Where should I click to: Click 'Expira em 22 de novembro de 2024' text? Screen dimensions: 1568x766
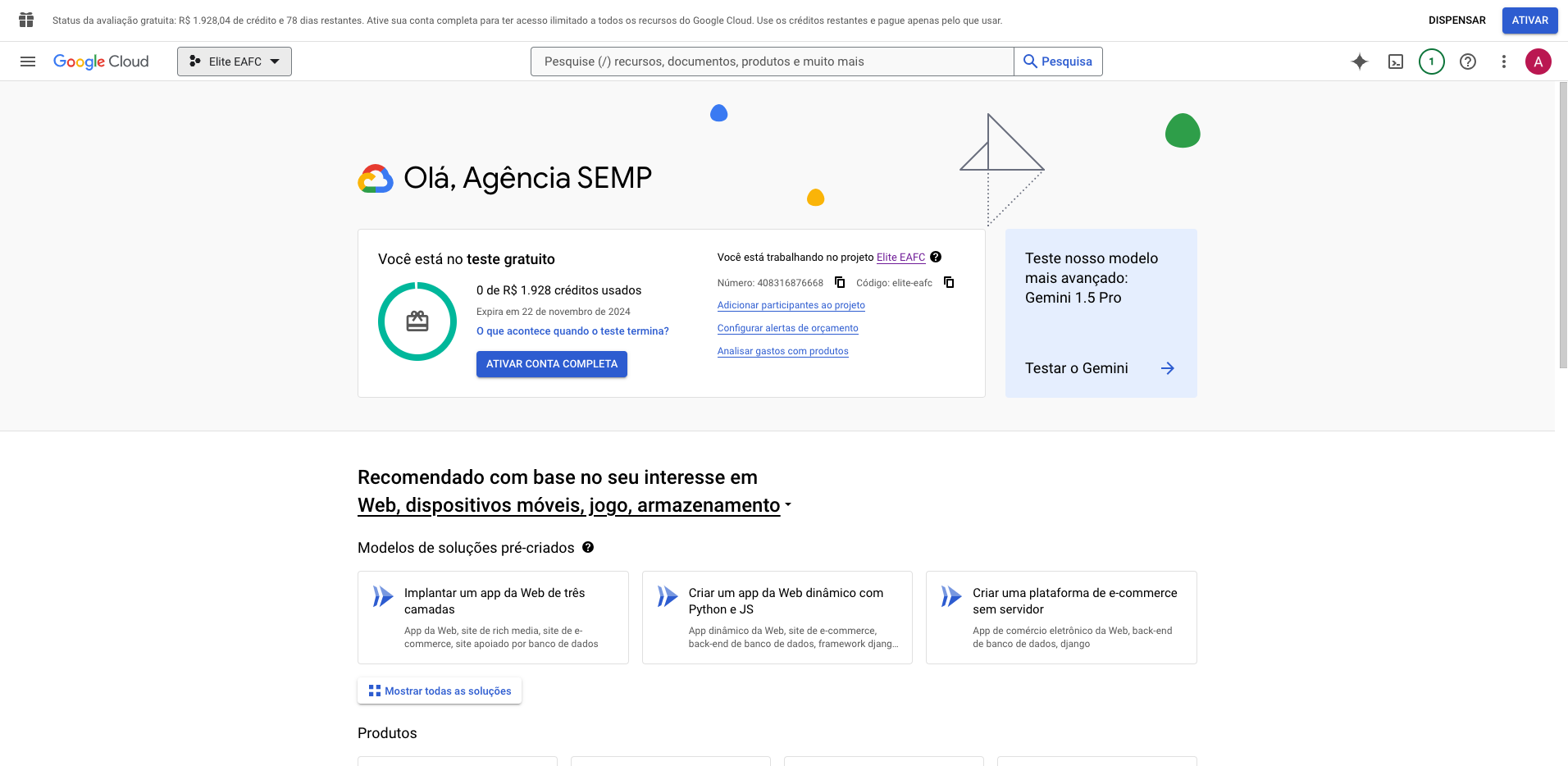coord(554,312)
